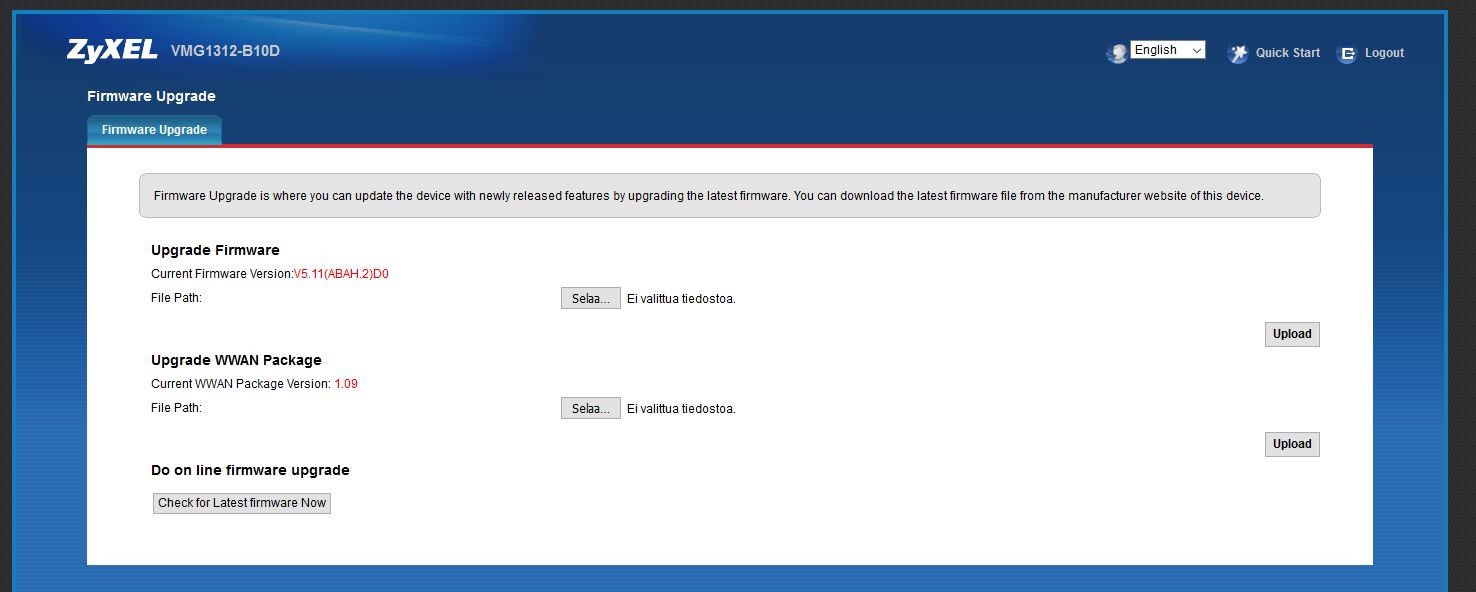The height and width of the screenshot is (592, 1476).
Task: Click the VMG1312-B10D model name
Action: click(x=225, y=51)
